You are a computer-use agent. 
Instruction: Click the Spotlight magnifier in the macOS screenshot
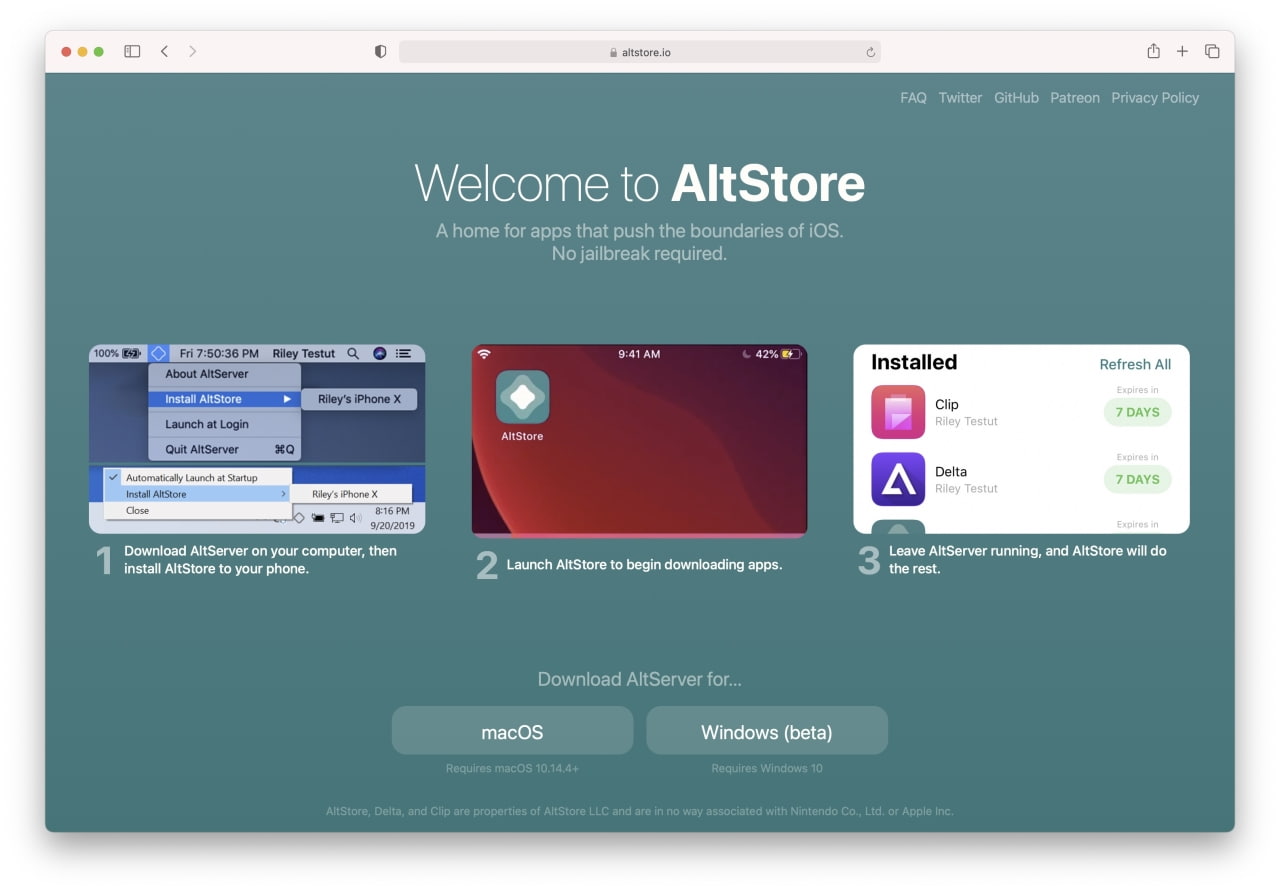click(x=353, y=353)
